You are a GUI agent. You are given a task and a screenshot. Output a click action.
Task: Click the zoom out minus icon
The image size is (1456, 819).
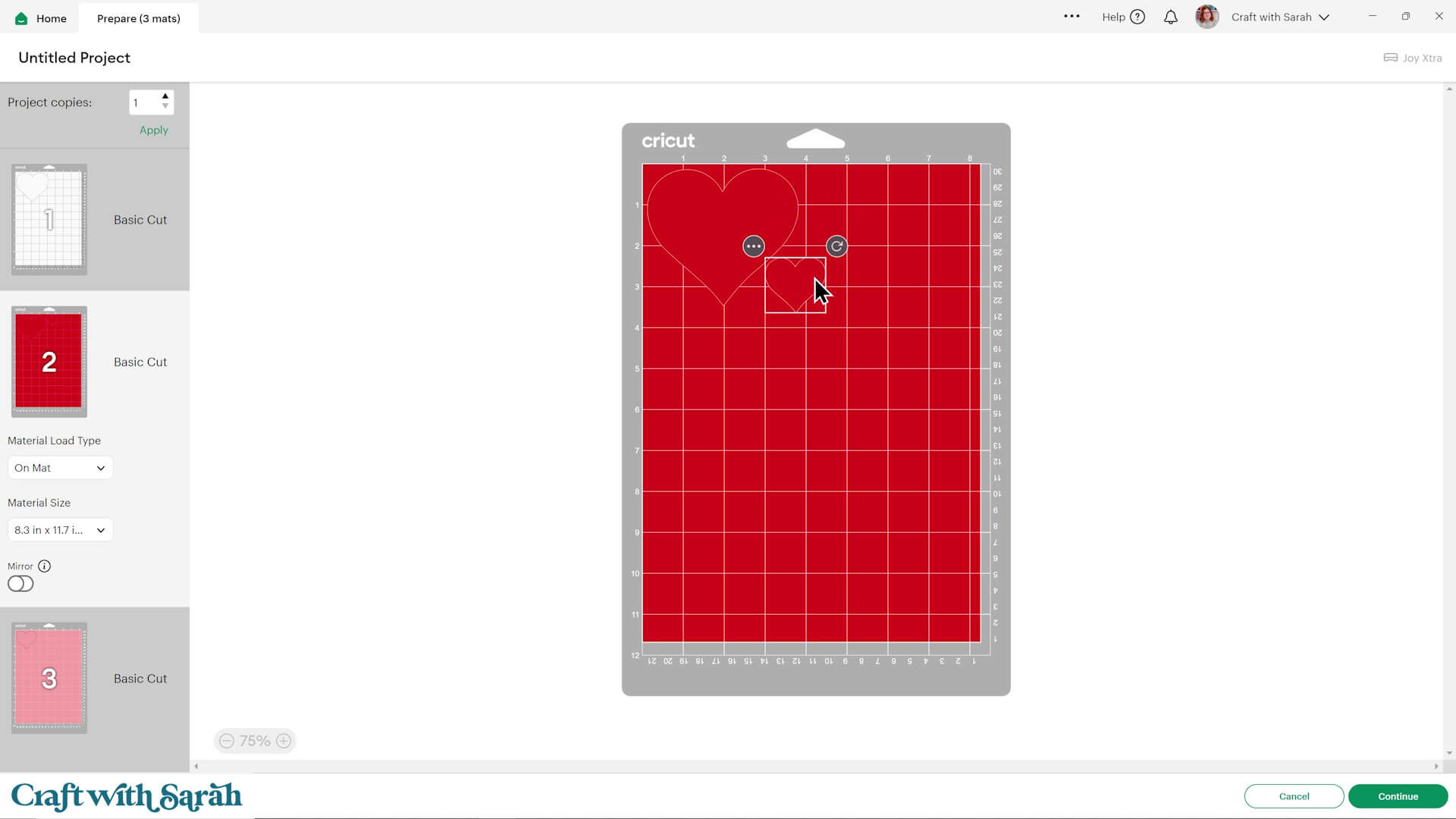tap(227, 741)
